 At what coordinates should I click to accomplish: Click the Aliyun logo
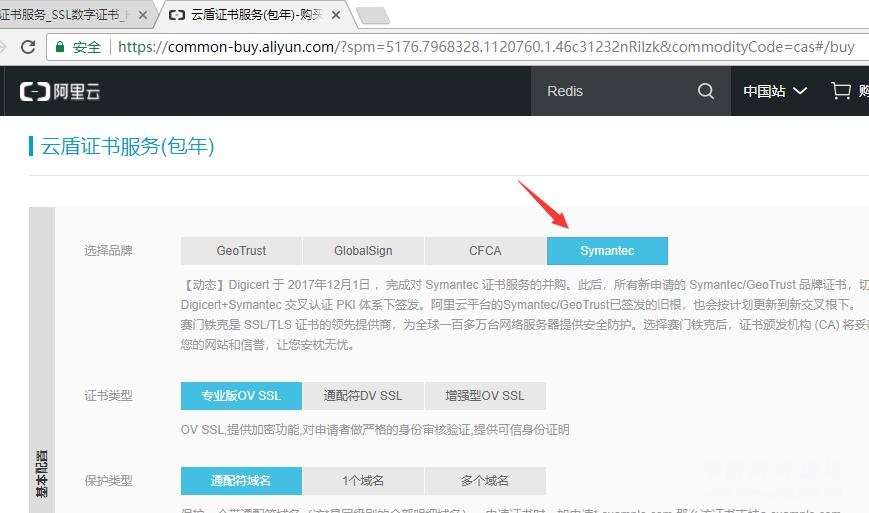60,91
